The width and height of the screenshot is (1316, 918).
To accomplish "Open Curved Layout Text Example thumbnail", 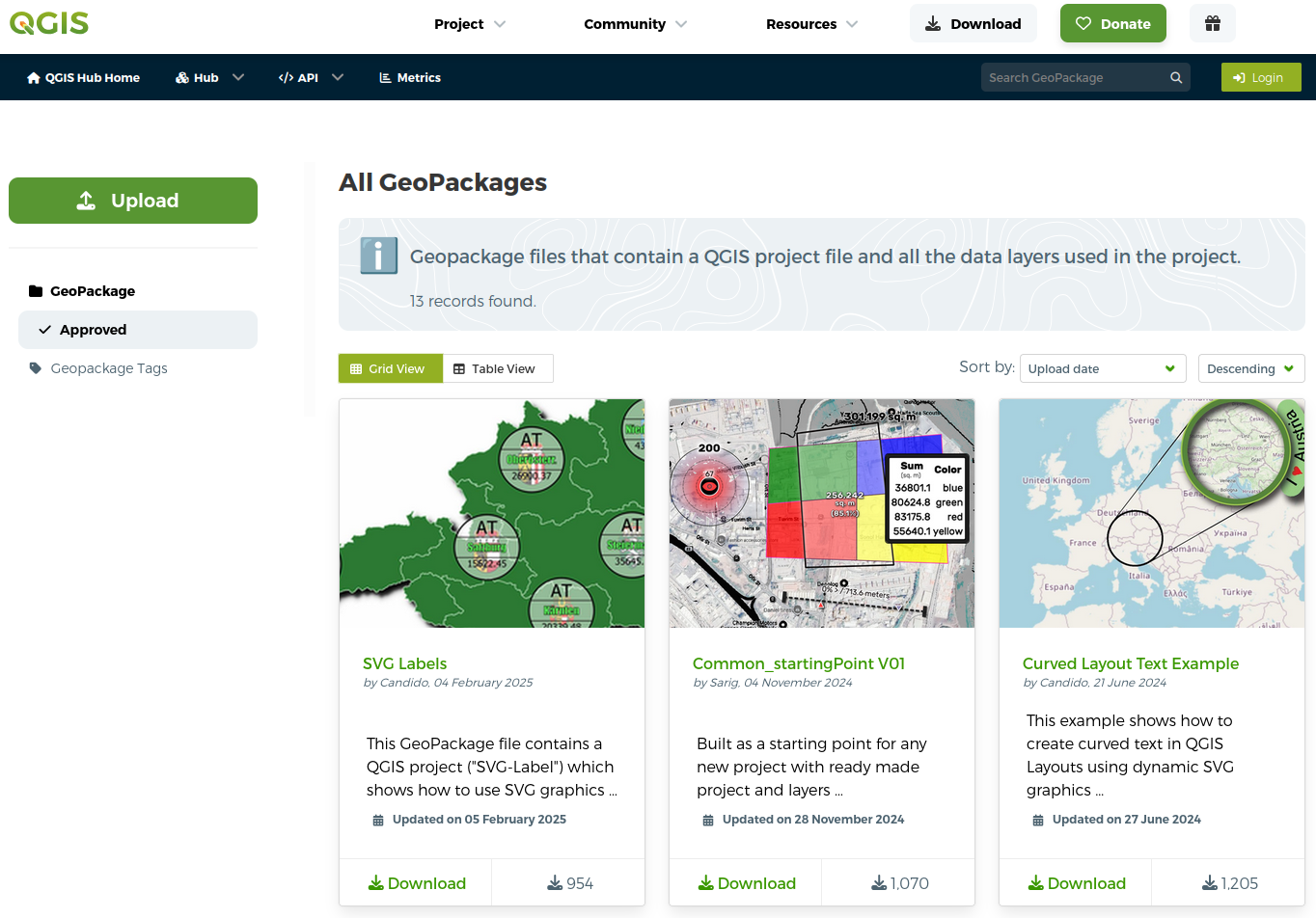I will (1152, 513).
